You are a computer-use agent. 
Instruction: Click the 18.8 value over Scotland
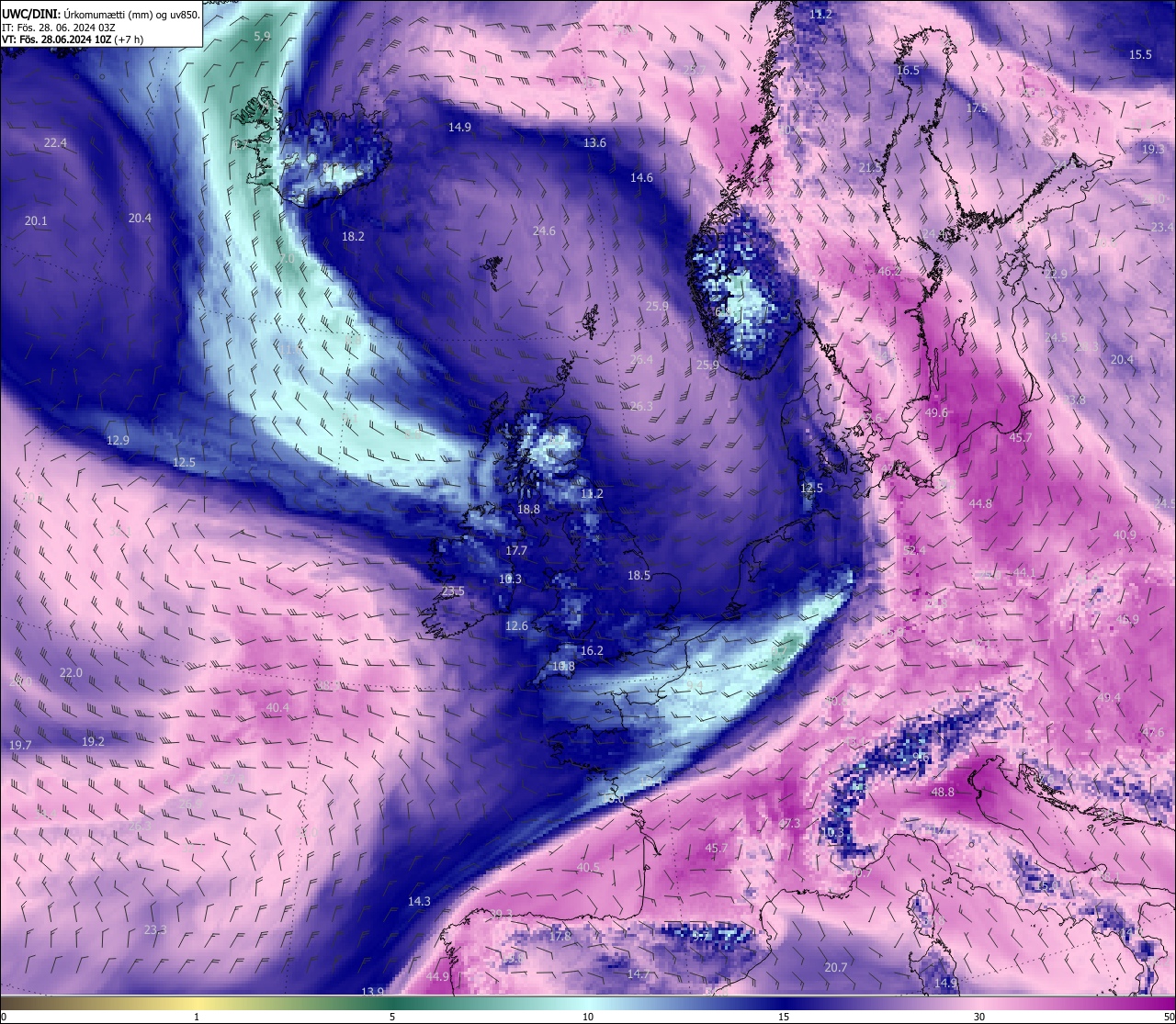(528, 509)
